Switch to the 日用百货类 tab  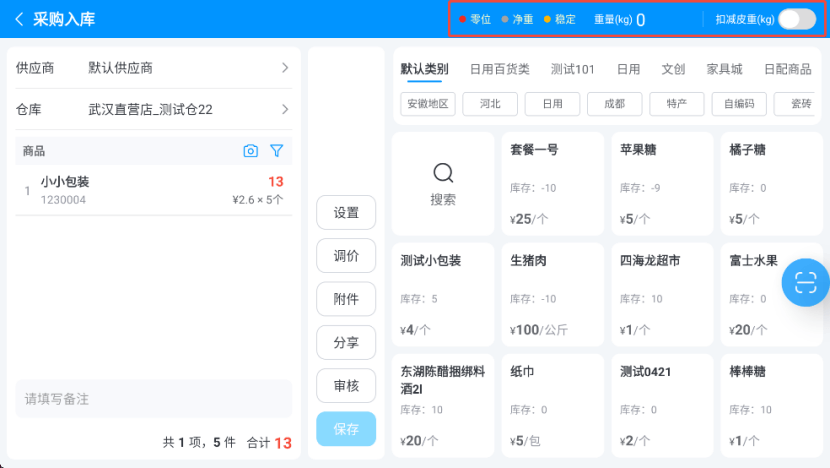point(499,69)
